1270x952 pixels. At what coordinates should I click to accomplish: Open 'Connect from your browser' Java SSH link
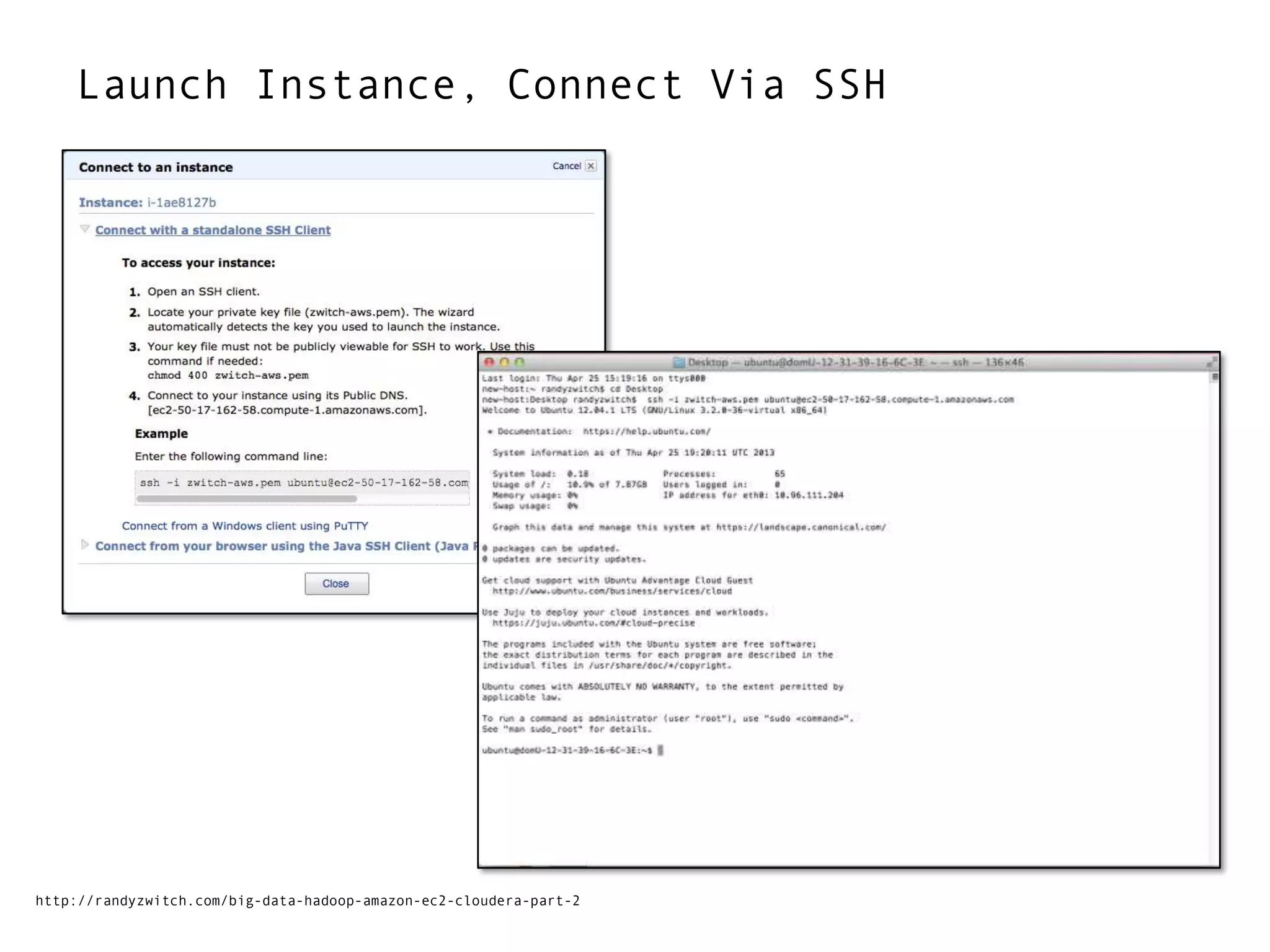click(x=286, y=546)
